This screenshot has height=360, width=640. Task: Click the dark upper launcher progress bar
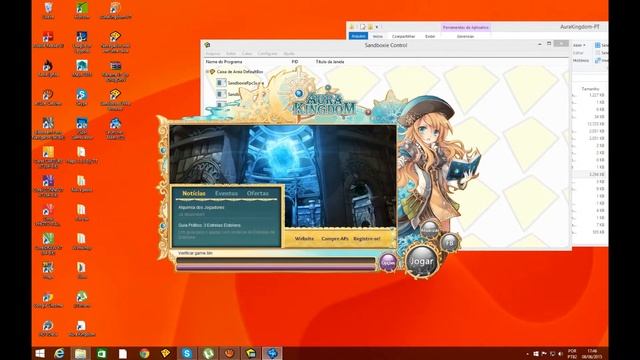276,260
